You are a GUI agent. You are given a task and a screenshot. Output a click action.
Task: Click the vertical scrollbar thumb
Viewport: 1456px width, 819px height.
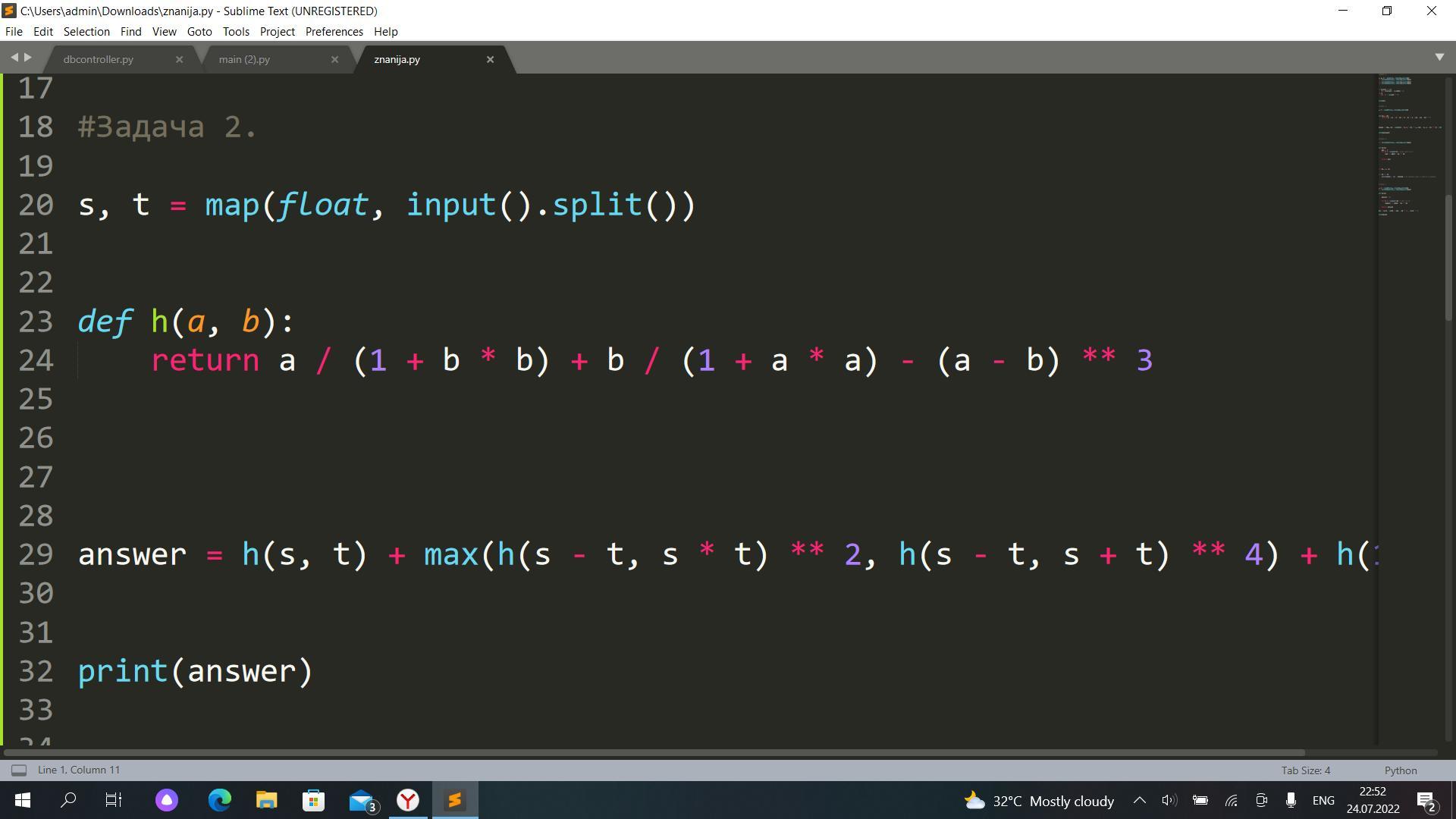tap(1448, 258)
